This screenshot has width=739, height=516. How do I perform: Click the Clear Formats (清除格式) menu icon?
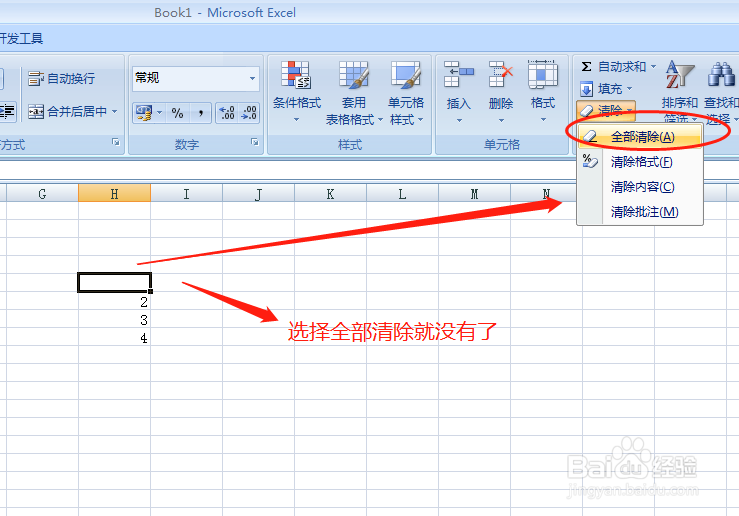click(590, 161)
